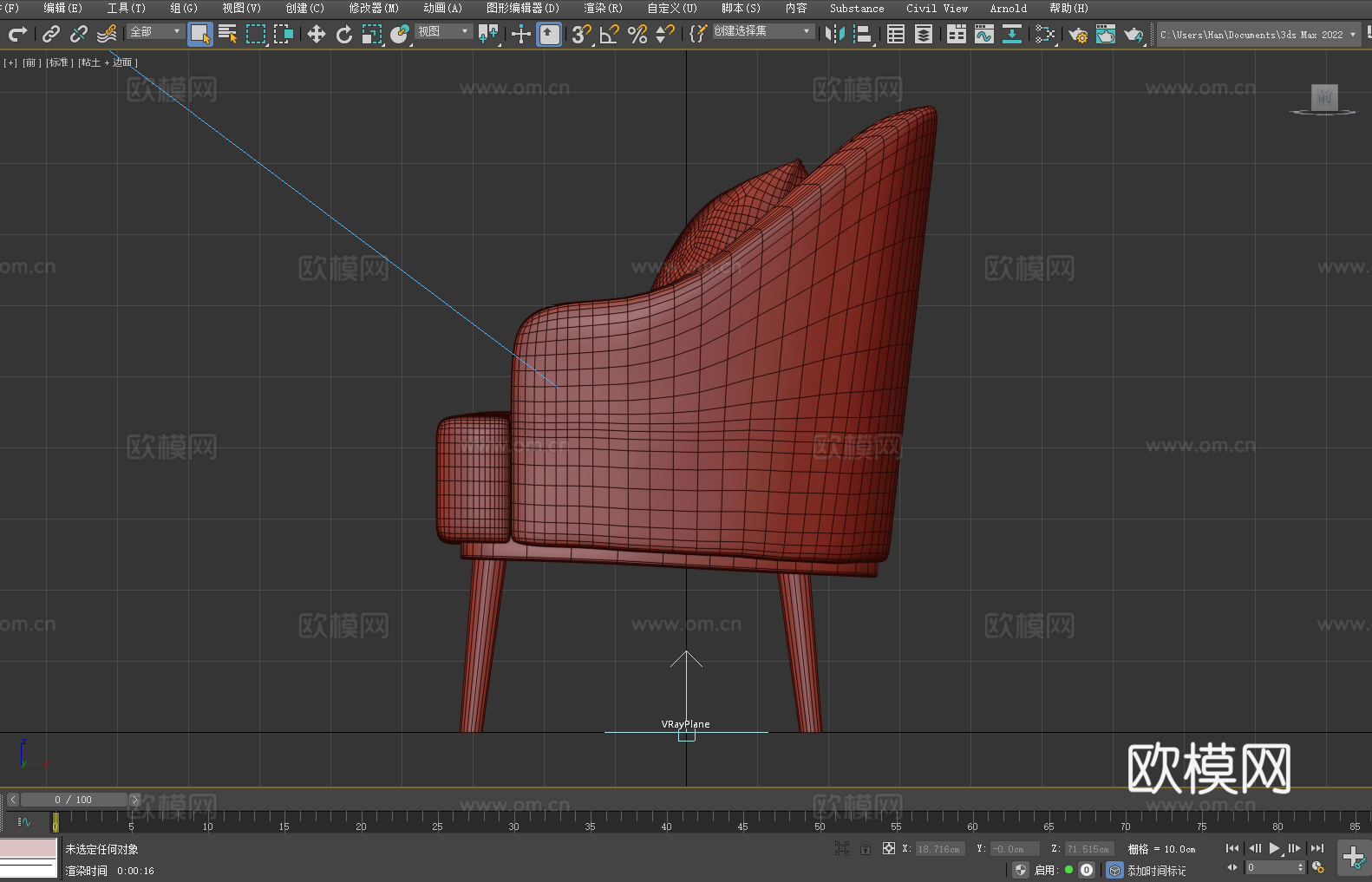Click the Bind to Space Warp icon

[107, 34]
